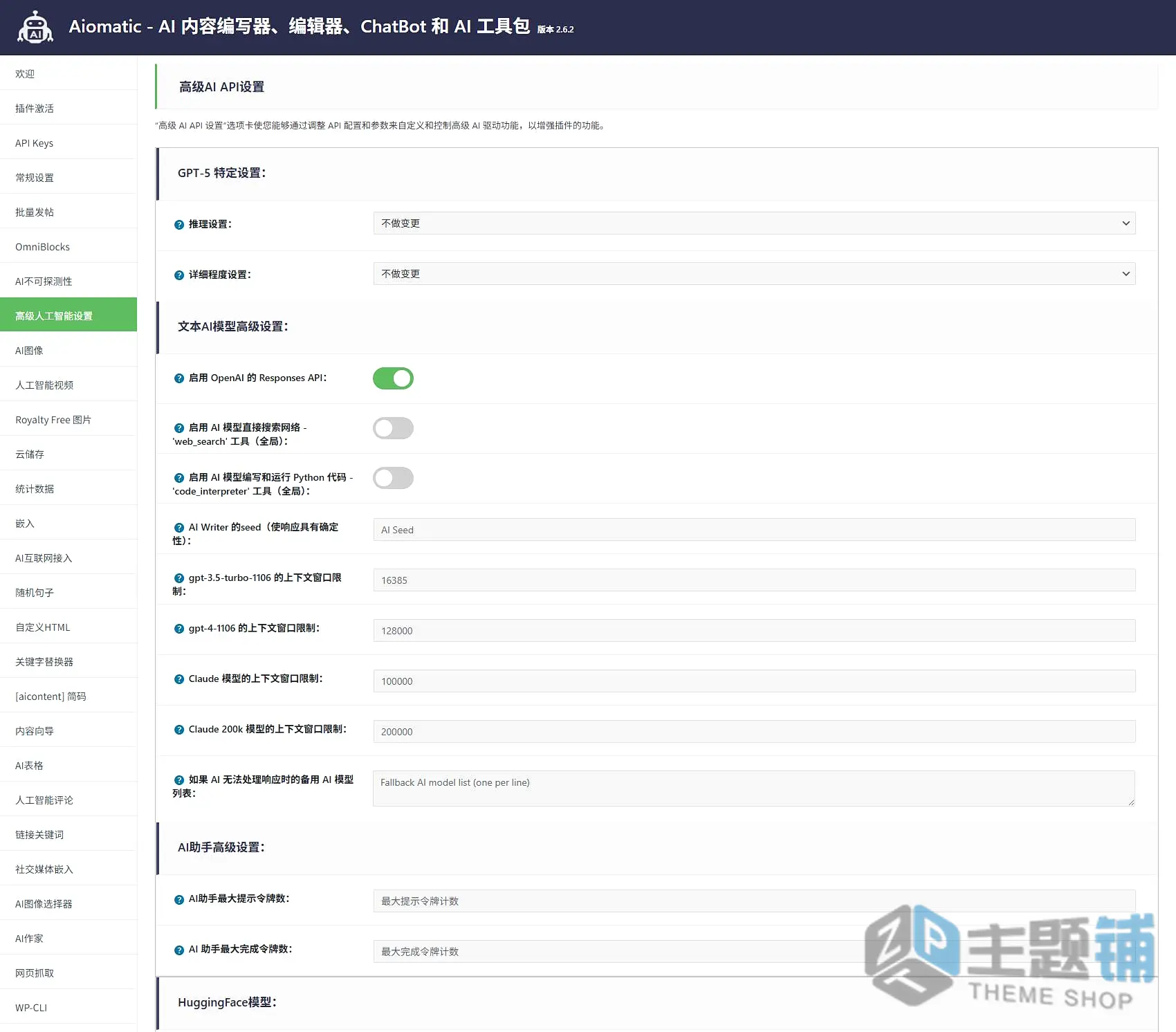Click help icon for AI助手最大提示令牌数

(x=179, y=900)
